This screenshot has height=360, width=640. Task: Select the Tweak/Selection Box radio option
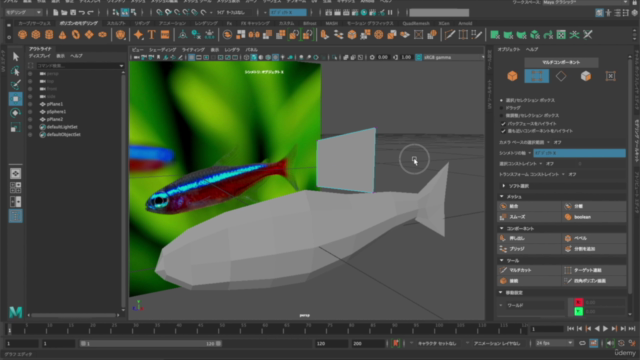(x=502, y=116)
